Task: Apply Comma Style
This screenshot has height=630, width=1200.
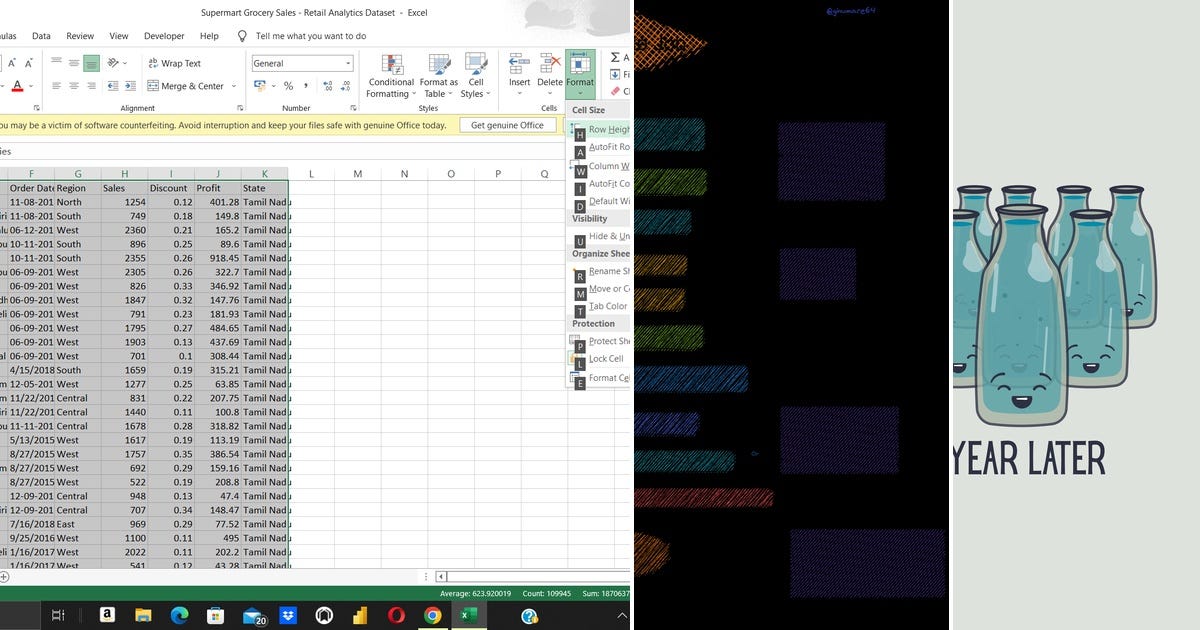Action: pos(305,86)
